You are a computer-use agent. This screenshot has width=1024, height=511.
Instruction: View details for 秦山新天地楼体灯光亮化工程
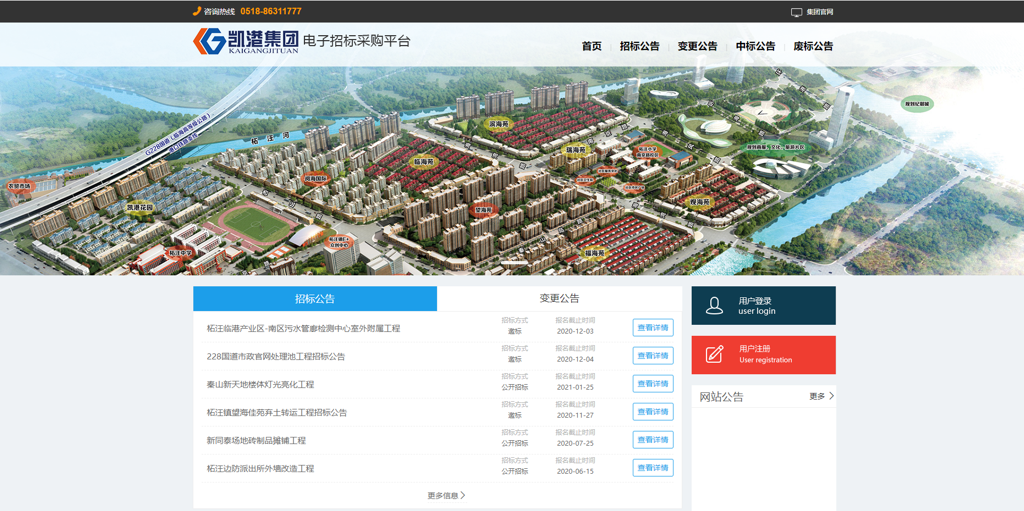click(652, 384)
